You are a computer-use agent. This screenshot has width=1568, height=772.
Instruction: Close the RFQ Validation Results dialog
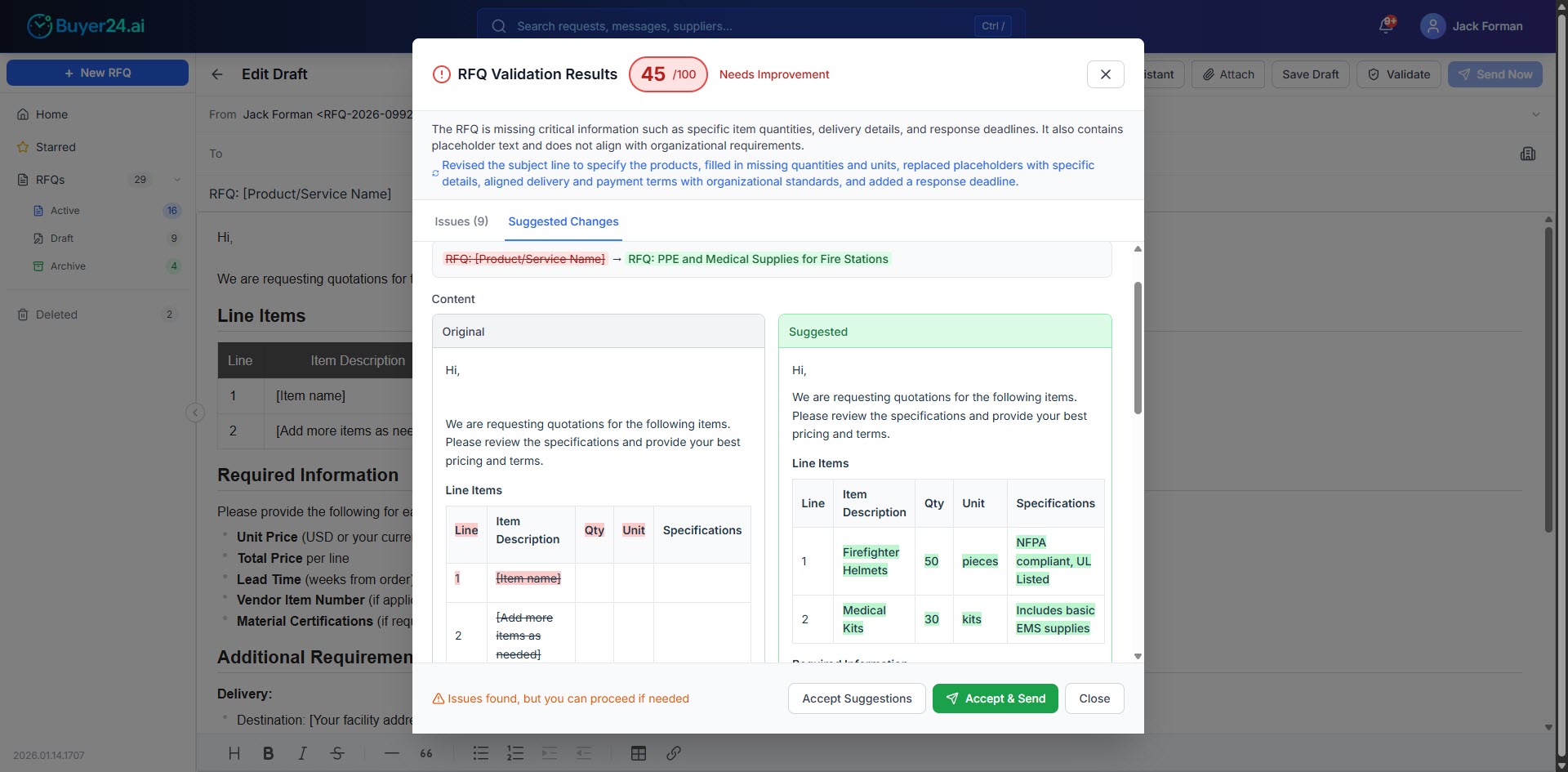[1105, 74]
